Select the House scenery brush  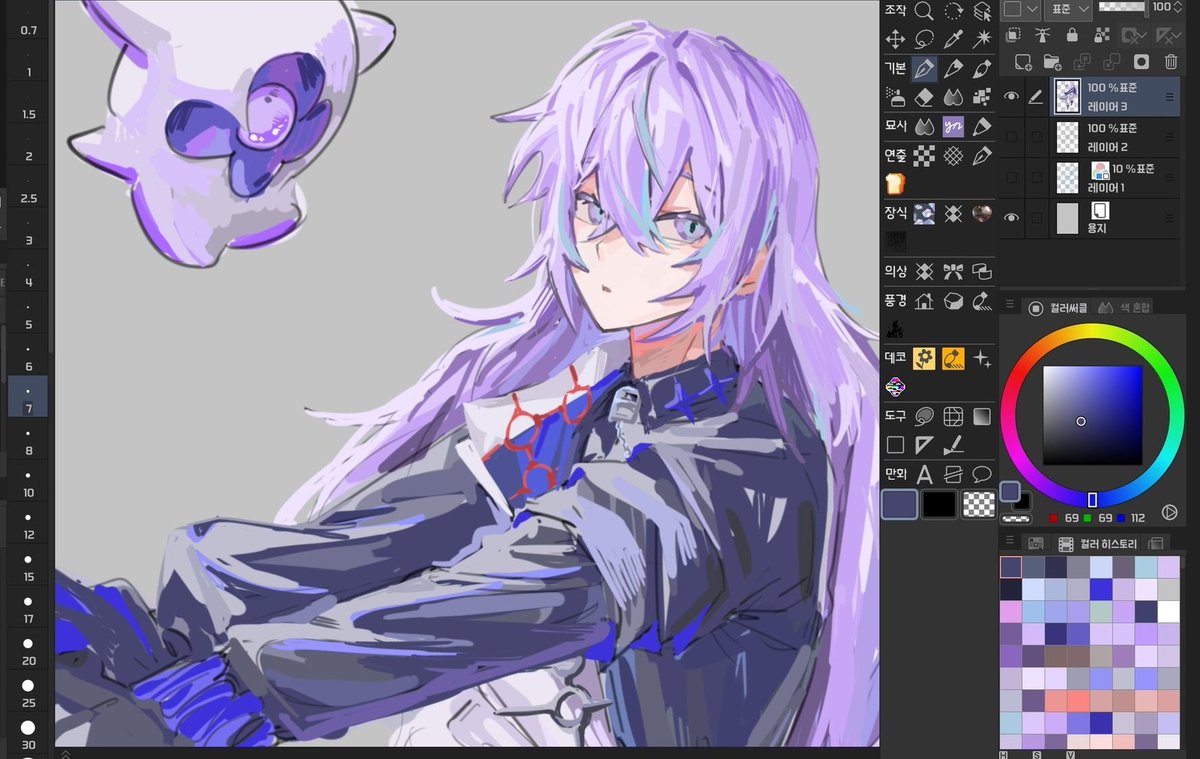tap(924, 300)
